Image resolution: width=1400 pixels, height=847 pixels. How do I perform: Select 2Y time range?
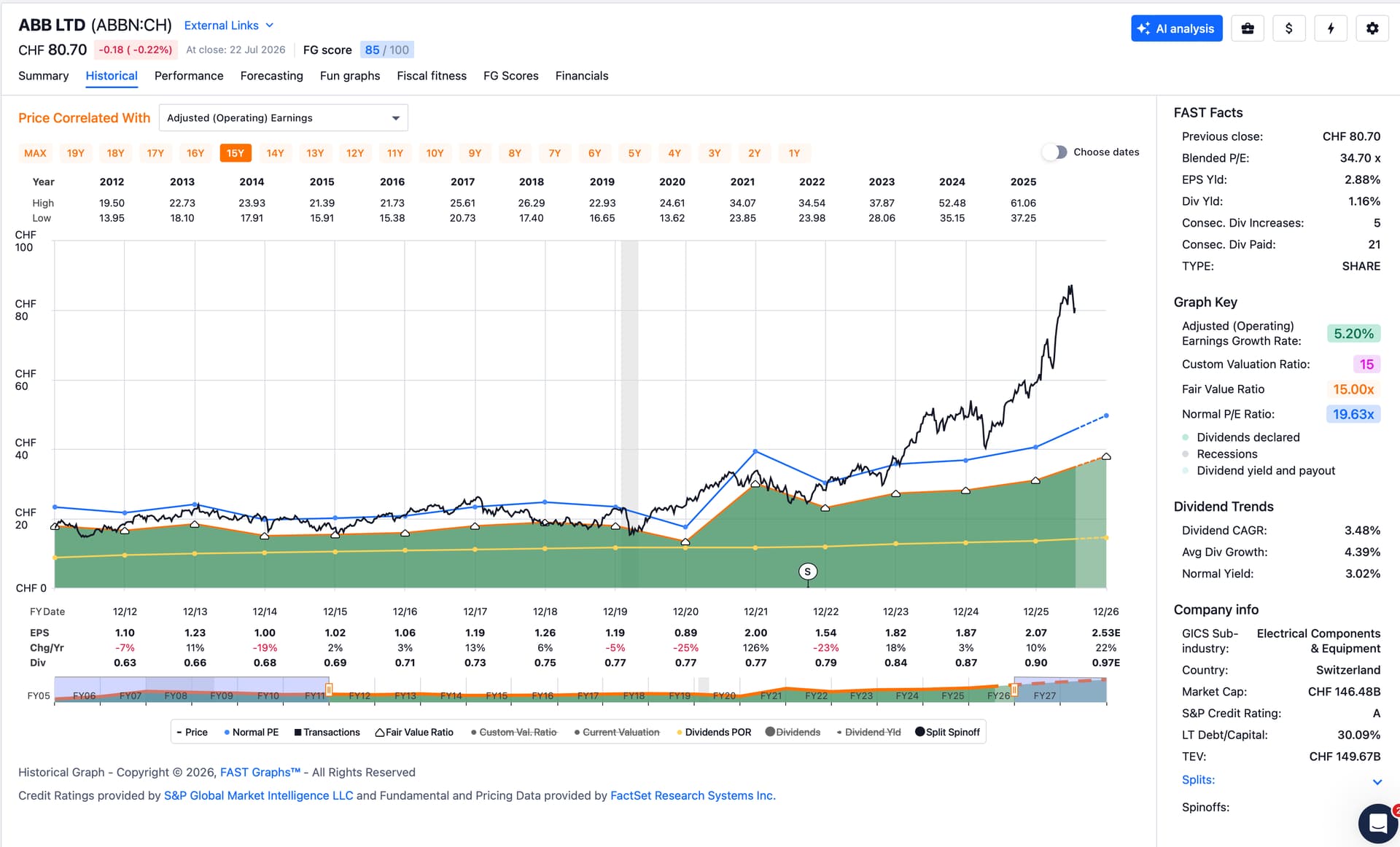755,153
